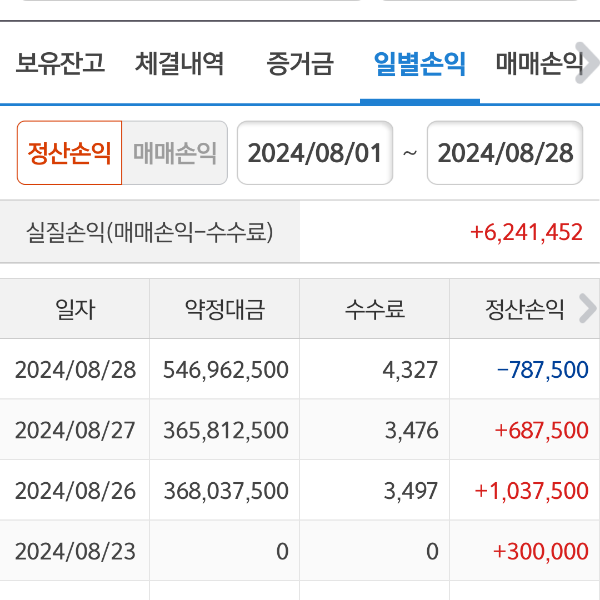Click the 일자 column header

(75, 309)
